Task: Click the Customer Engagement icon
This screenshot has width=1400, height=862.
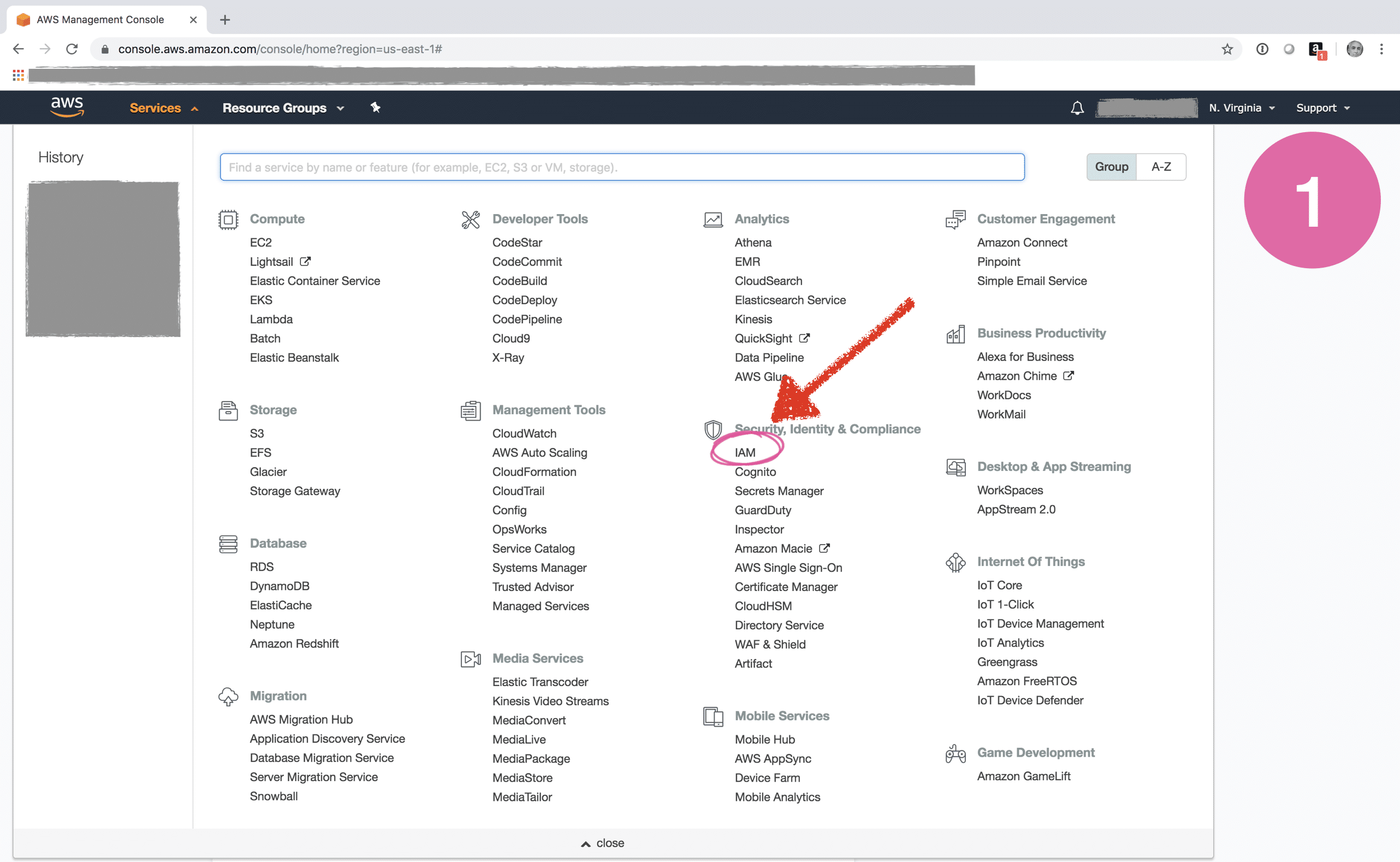Action: (x=956, y=220)
